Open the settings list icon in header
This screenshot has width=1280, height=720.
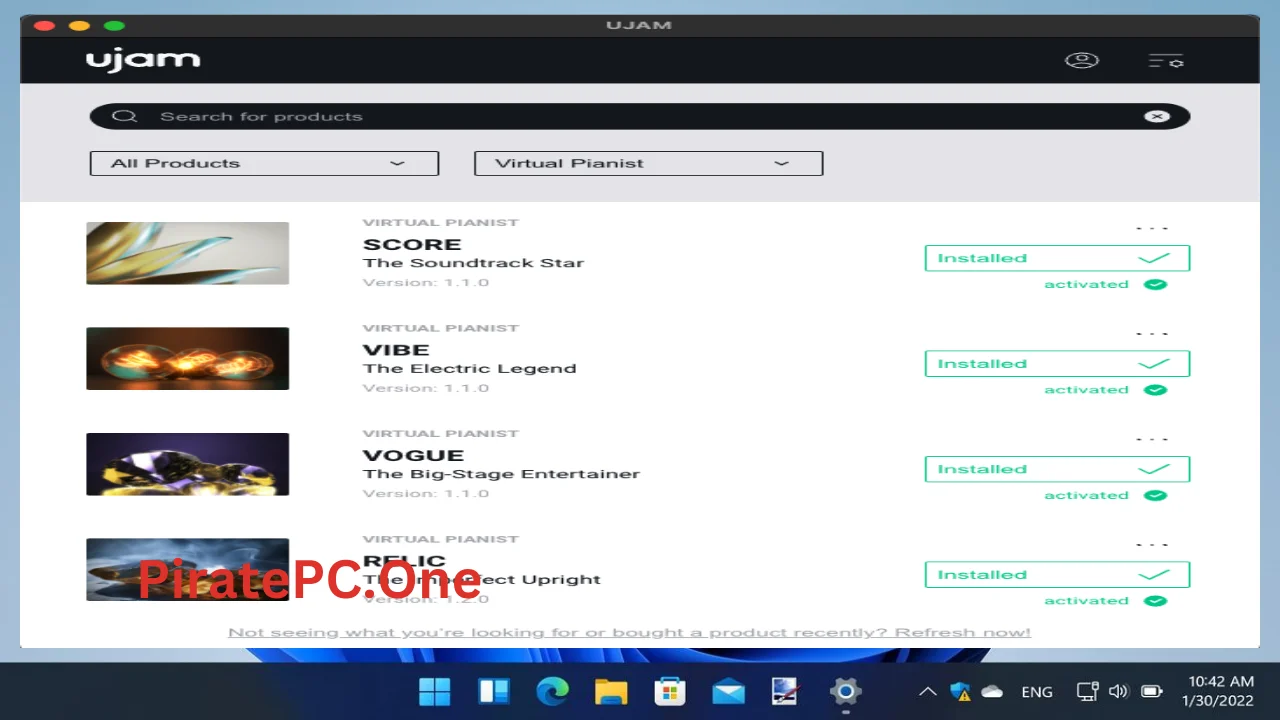[x=1166, y=61]
